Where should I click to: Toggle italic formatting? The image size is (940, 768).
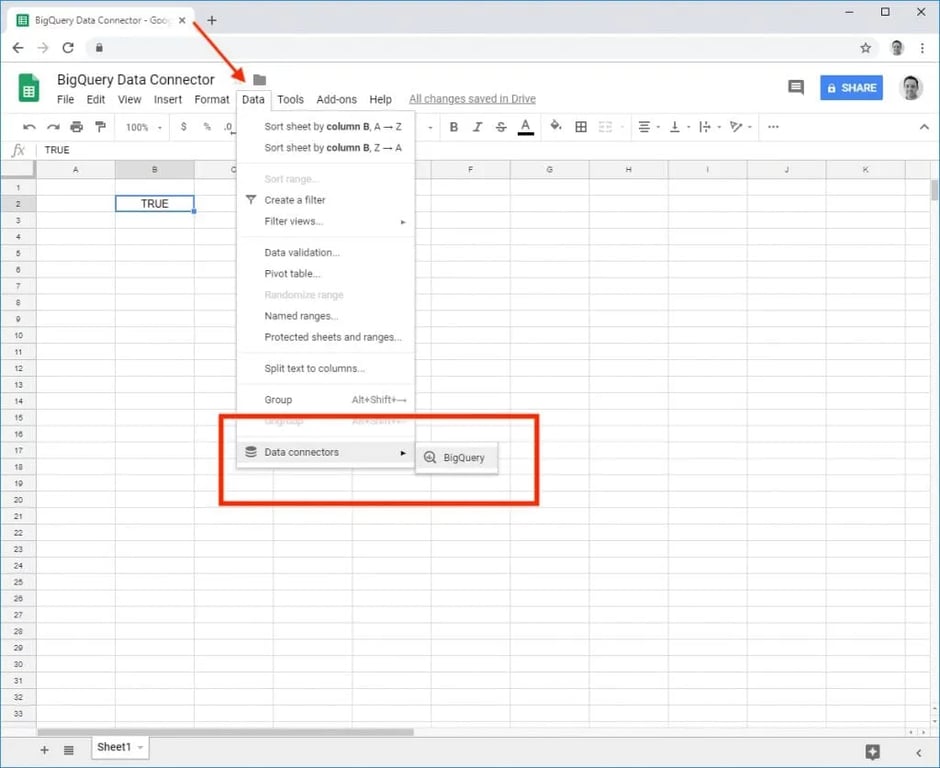(x=477, y=127)
